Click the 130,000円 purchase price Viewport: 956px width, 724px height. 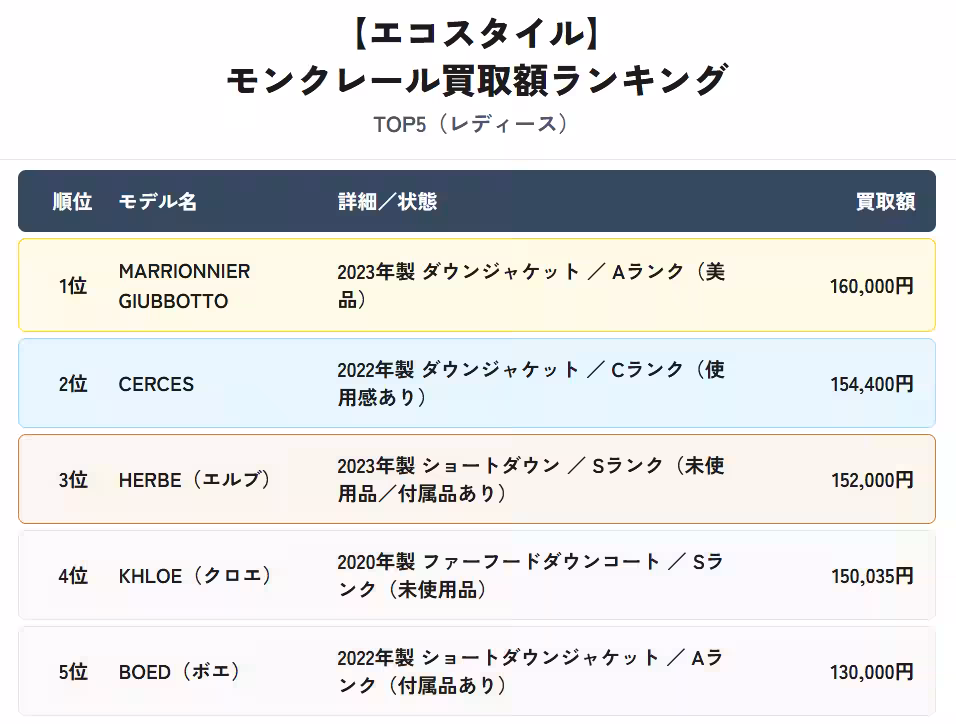(x=871, y=672)
